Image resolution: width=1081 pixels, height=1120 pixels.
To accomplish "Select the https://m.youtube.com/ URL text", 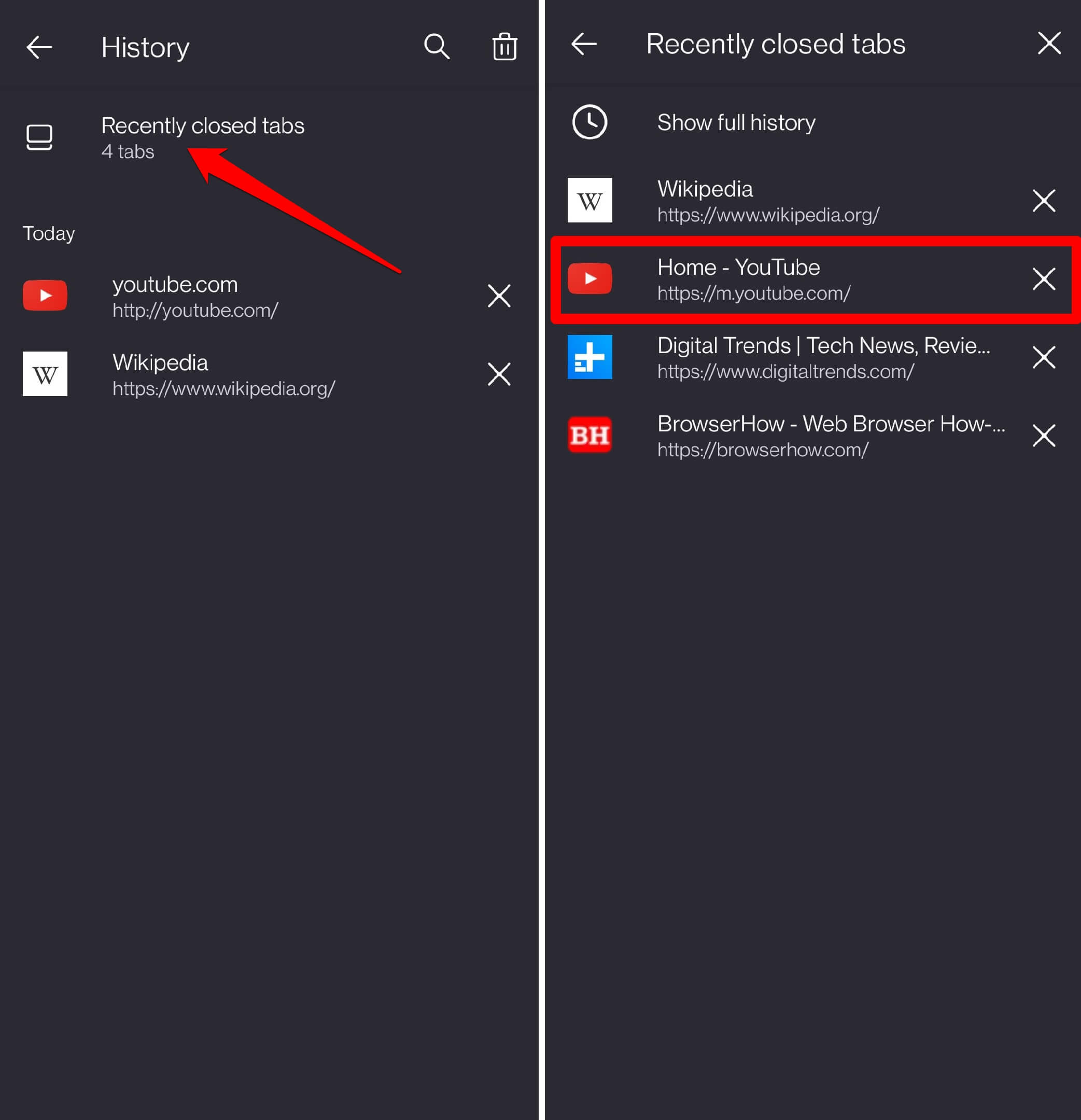I will tap(754, 293).
